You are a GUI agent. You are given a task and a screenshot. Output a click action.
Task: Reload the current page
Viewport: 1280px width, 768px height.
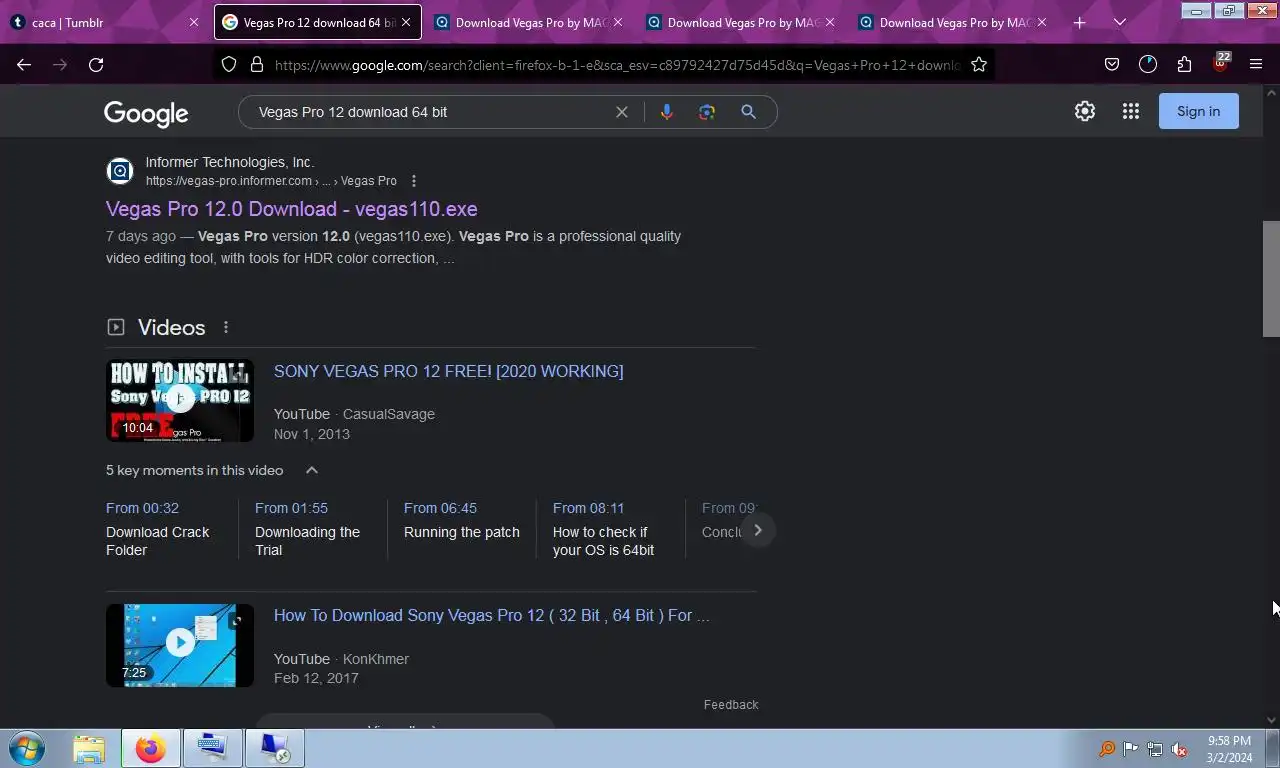[x=96, y=64]
